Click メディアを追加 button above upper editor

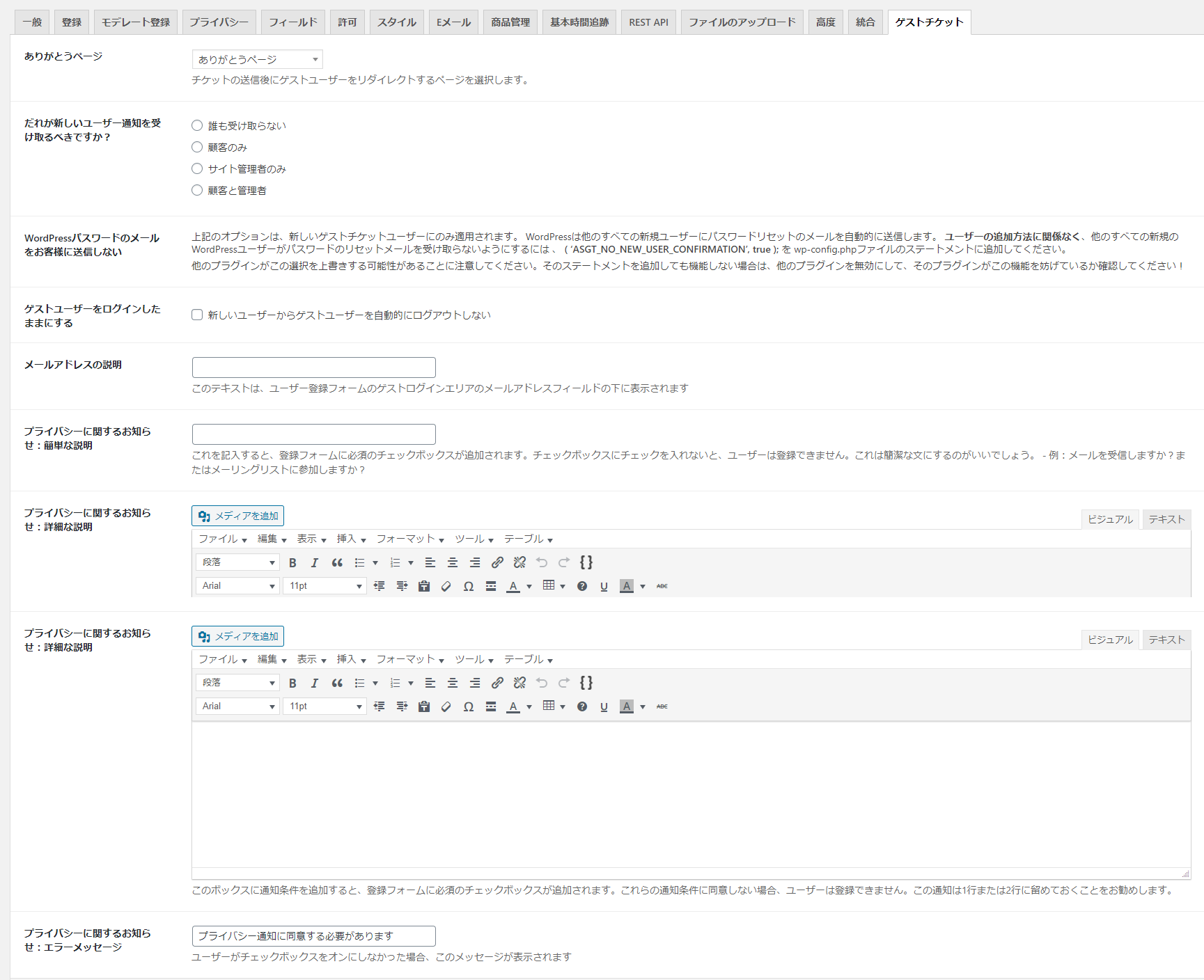237,516
